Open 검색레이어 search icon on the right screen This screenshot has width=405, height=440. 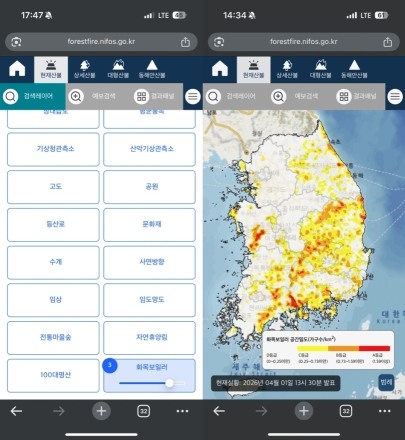[213, 97]
